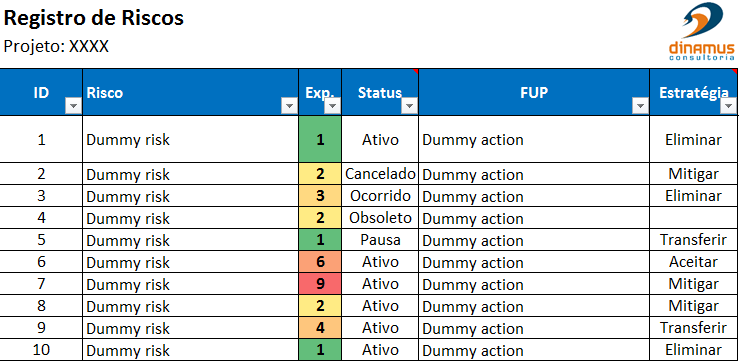Open the Status column filter dropdown
The width and height of the screenshot is (739, 361).
(x=409, y=107)
